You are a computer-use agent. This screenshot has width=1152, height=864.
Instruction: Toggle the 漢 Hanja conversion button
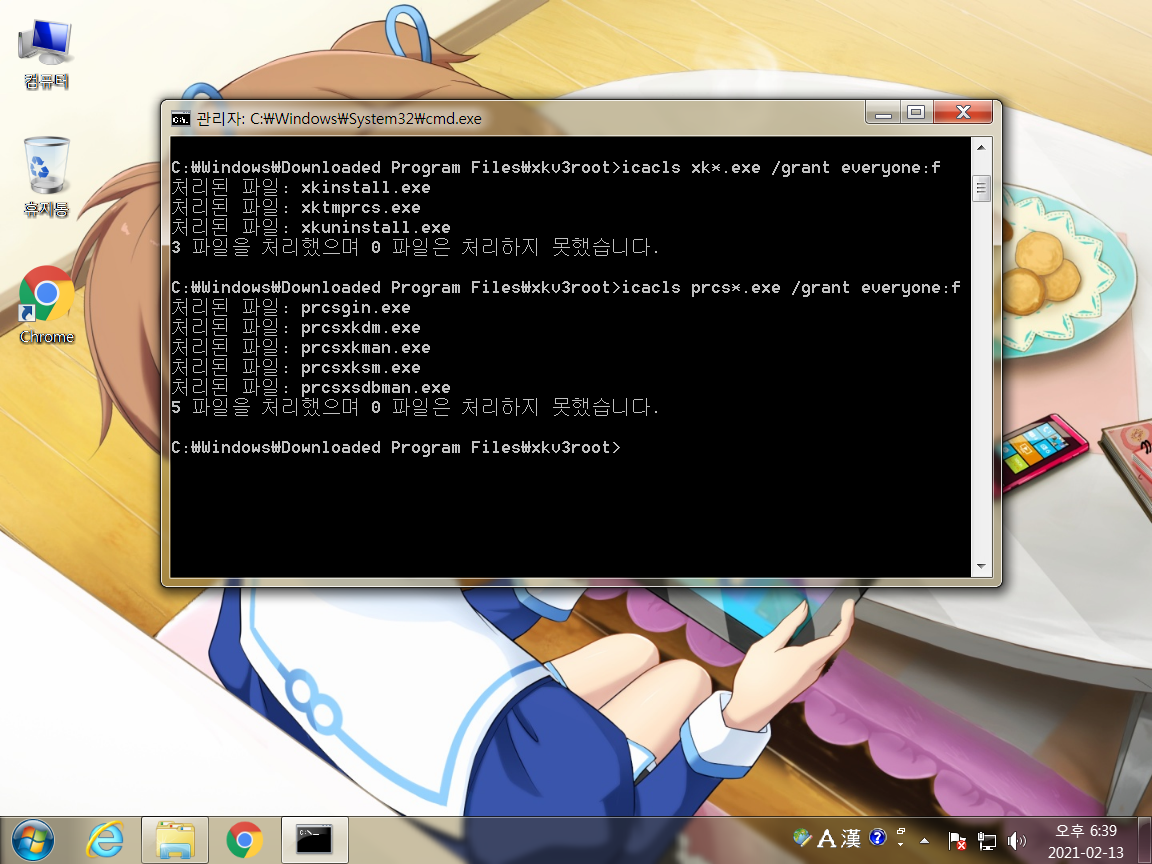(851, 838)
